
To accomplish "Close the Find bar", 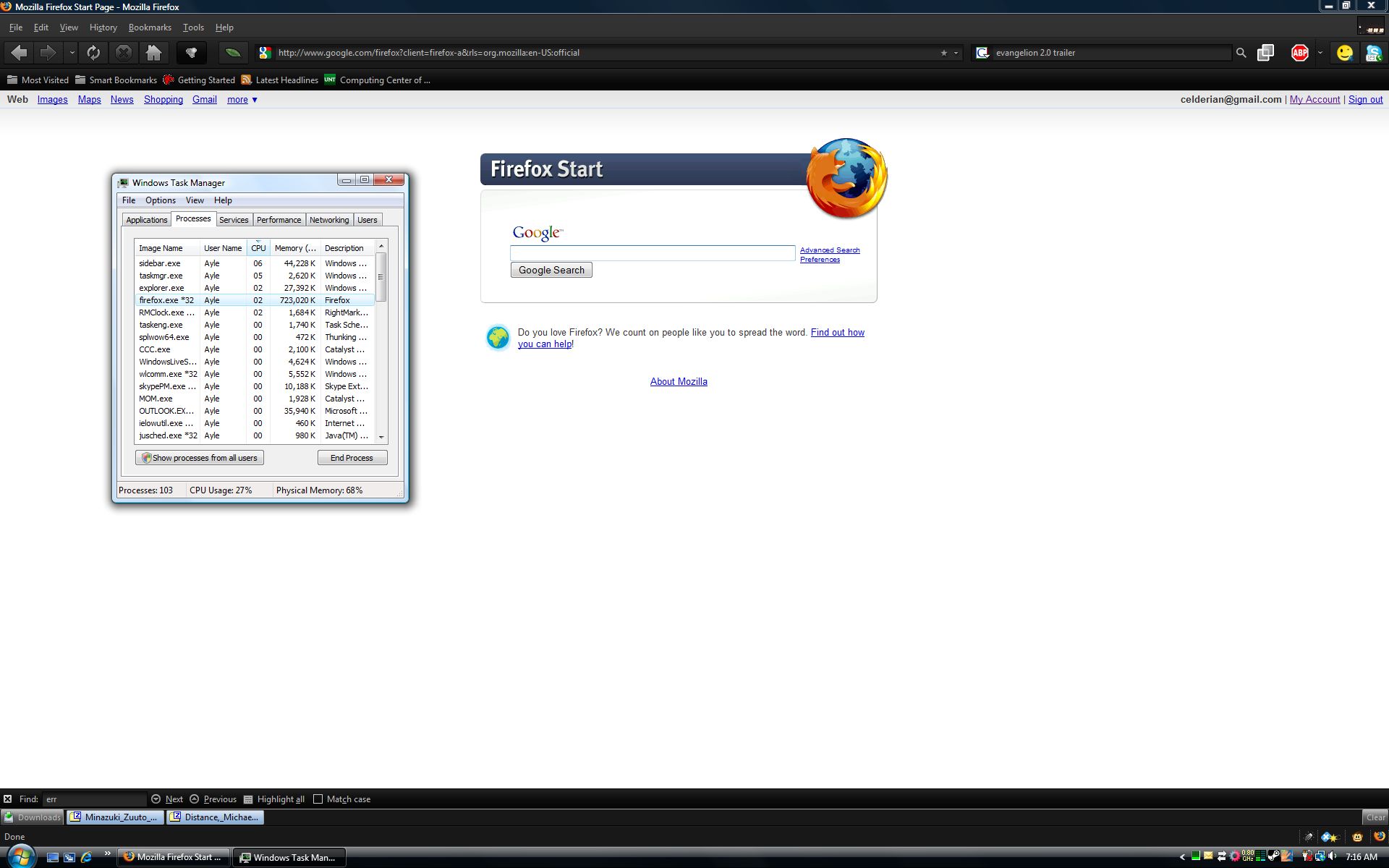I will click(7, 799).
